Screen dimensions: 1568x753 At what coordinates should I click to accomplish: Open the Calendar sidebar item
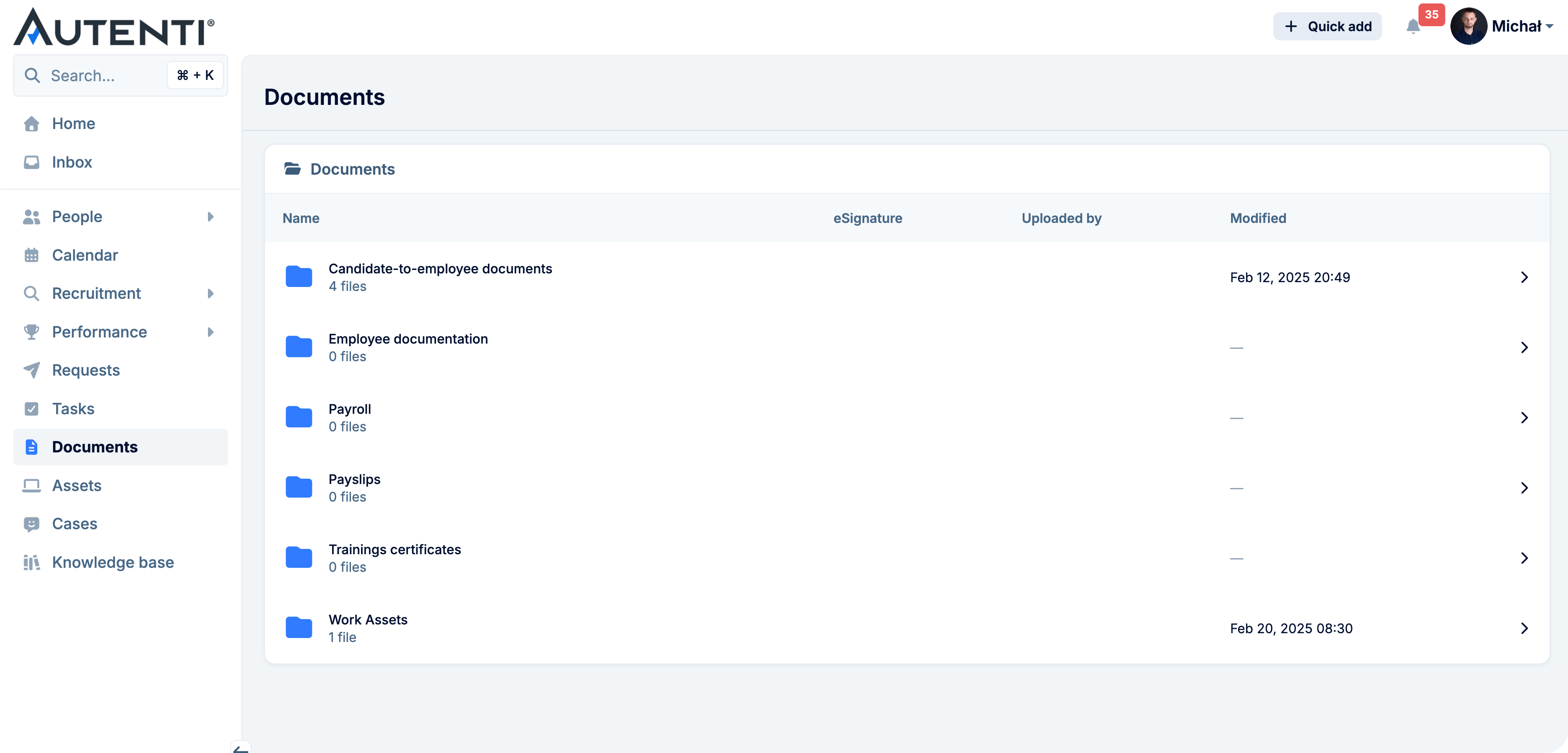click(121, 255)
